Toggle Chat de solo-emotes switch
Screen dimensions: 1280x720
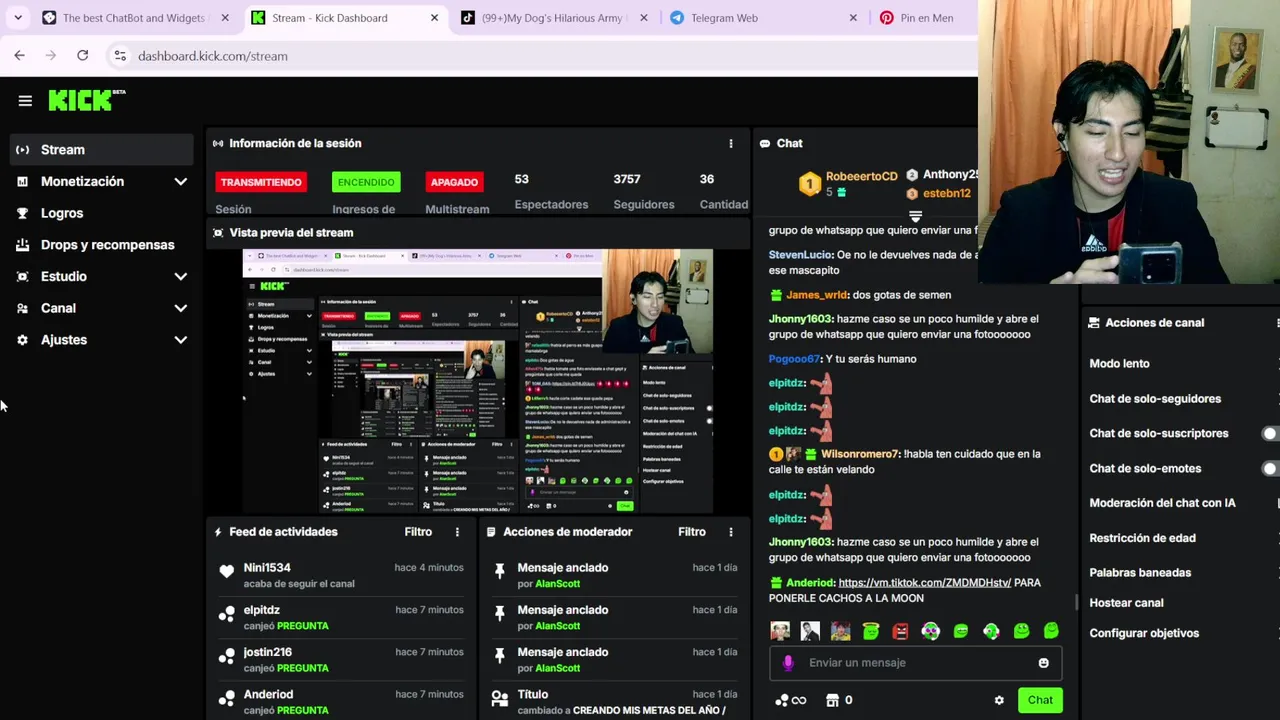click(1272, 469)
